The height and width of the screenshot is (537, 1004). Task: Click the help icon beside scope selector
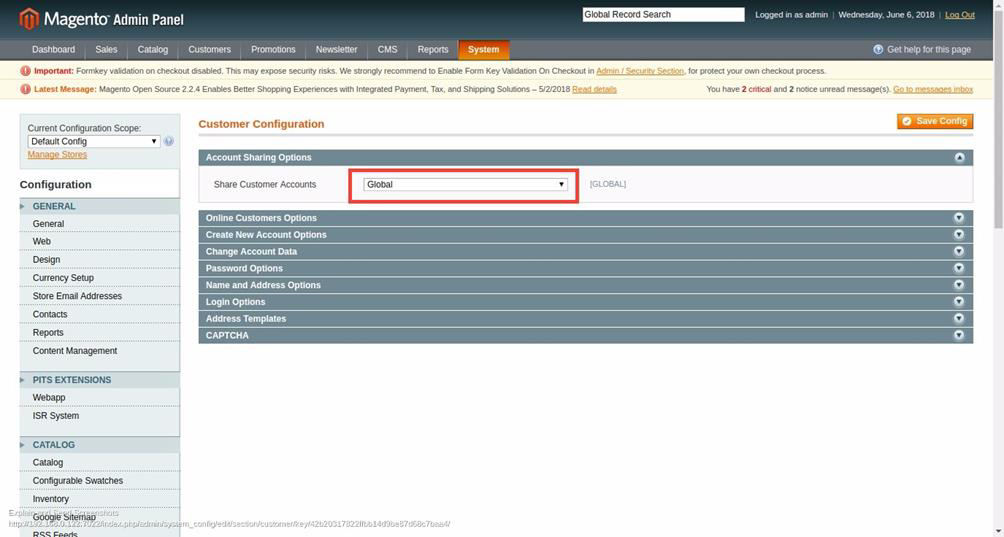[x=169, y=141]
